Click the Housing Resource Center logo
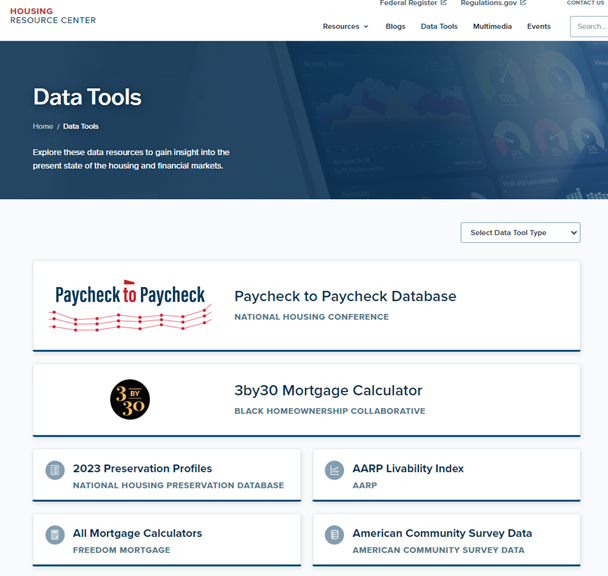Screen dimensions: 608x576 (53, 16)
